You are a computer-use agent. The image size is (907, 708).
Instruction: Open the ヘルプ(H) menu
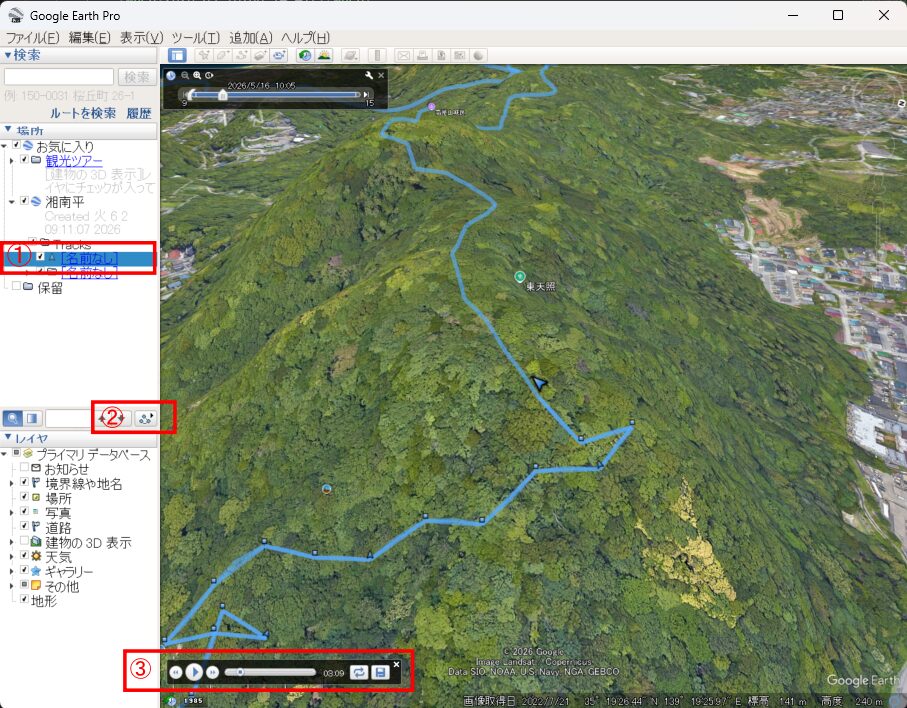(305, 38)
